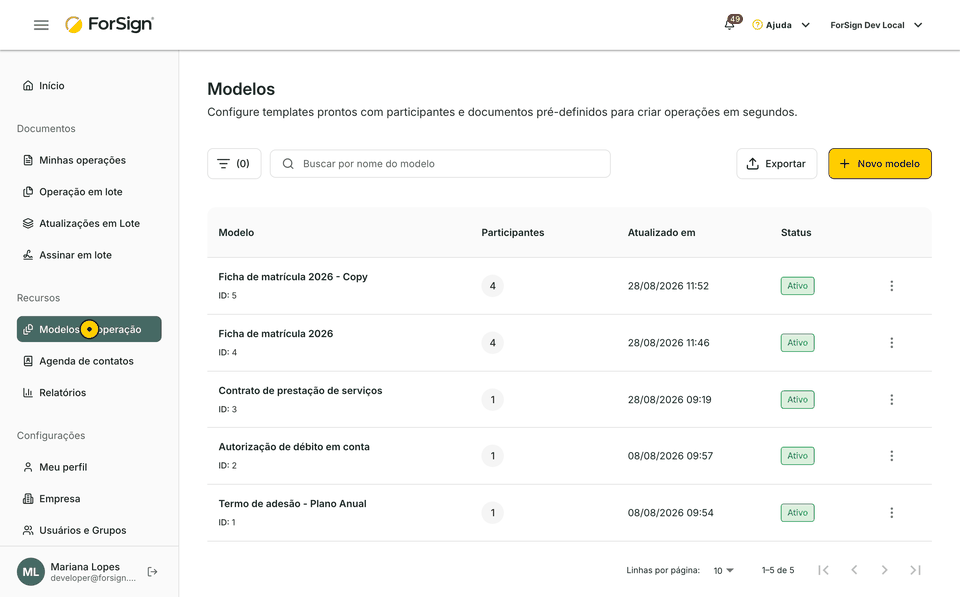Go to Início in sidebar

pos(43,86)
